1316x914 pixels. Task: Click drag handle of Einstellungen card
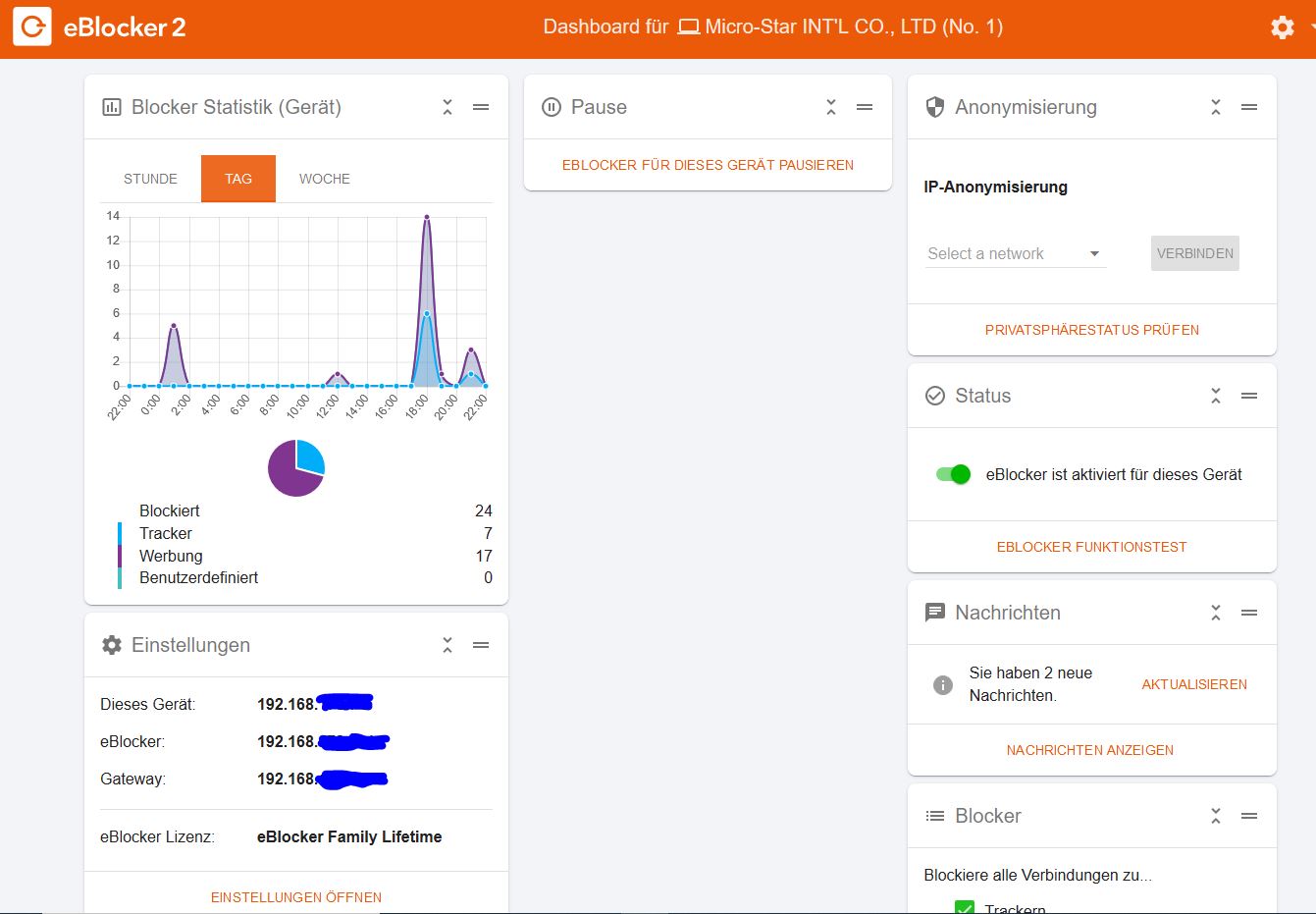point(481,645)
